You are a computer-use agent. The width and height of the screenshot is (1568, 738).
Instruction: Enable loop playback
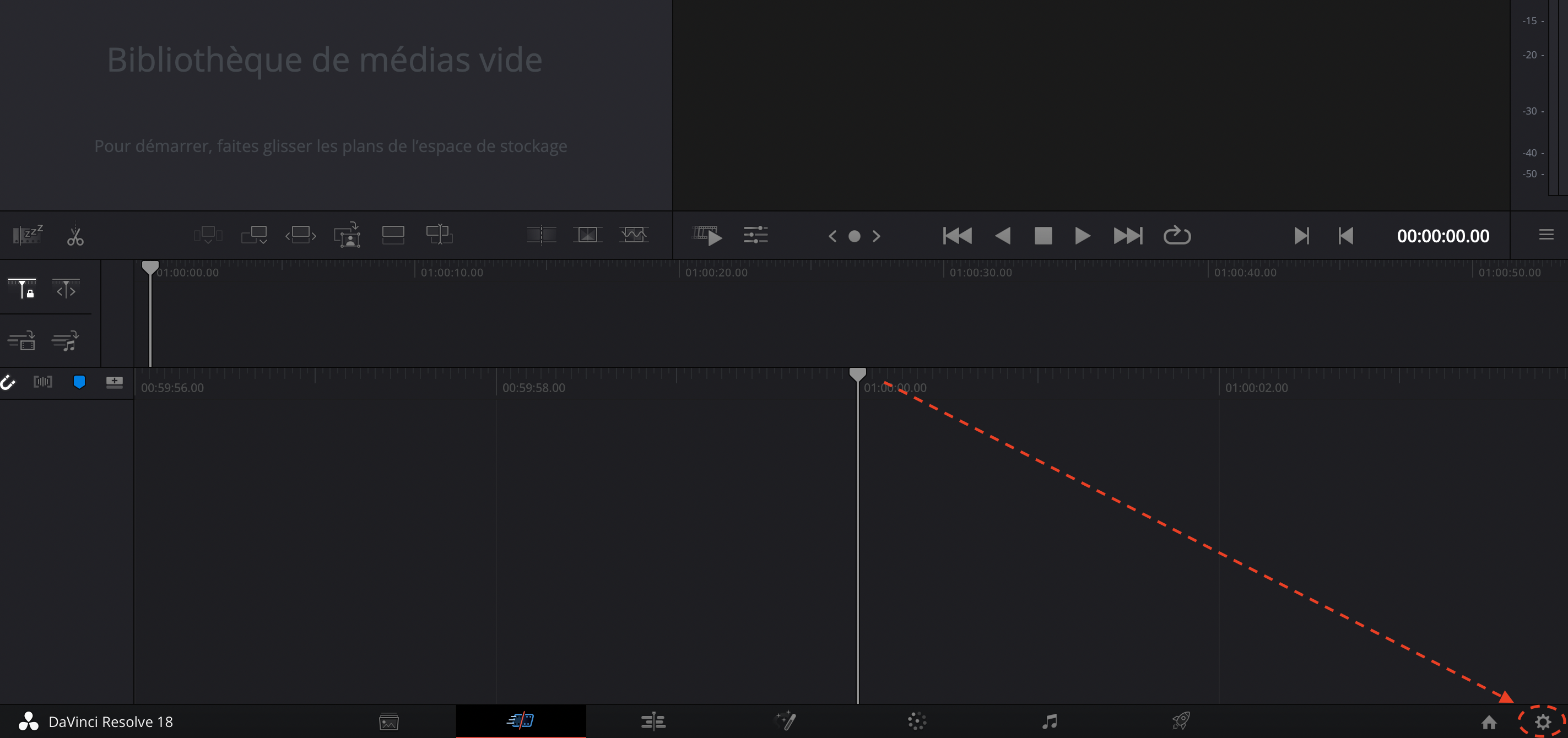tap(1177, 236)
